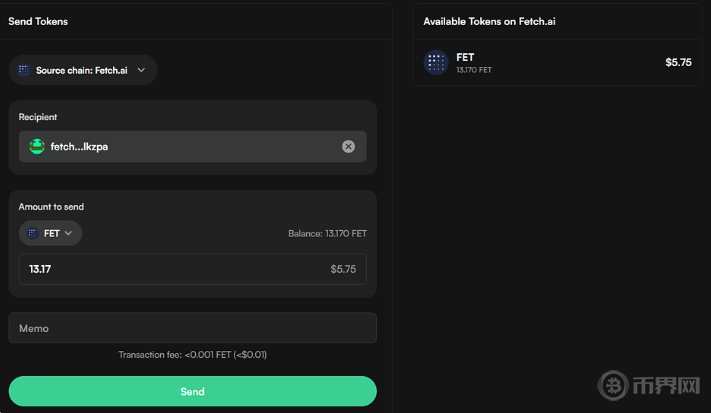Focus the Memo text field
This screenshot has height=413, width=711.
[x=192, y=328]
